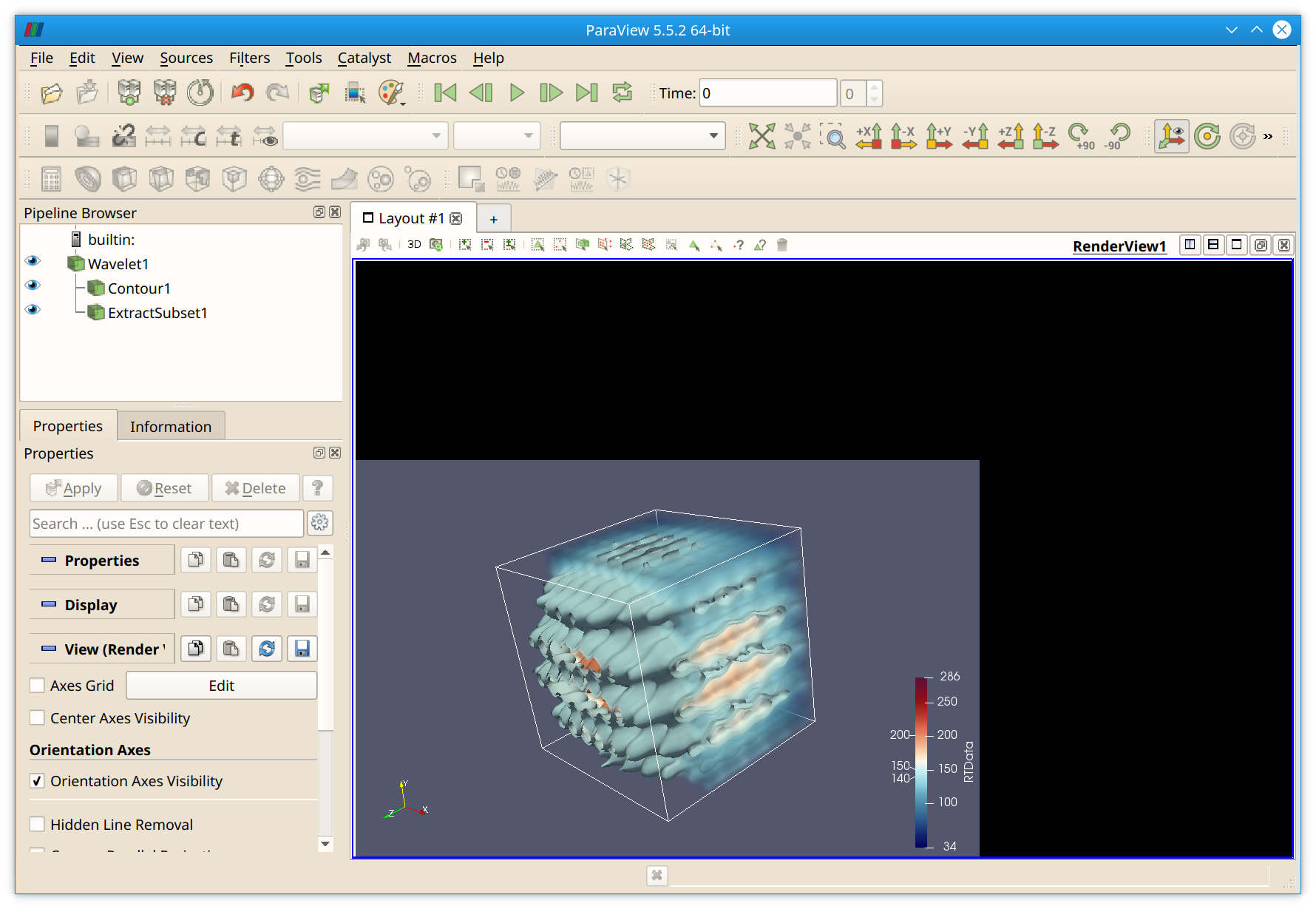Click the Redo arrow icon

click(277, 93)
